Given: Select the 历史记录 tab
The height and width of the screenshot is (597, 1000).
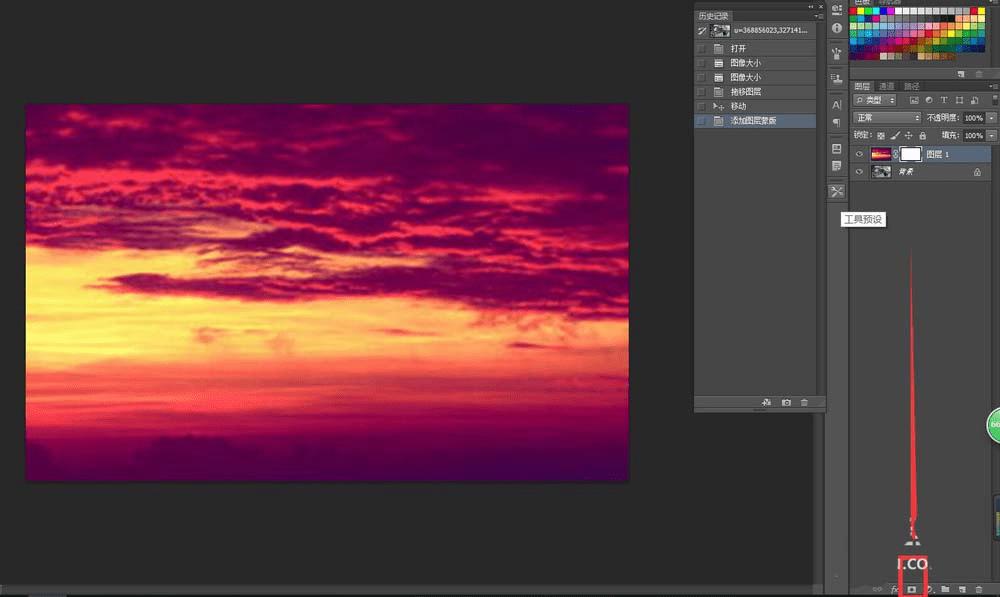Looking at the screenshot, I should 713,16.
